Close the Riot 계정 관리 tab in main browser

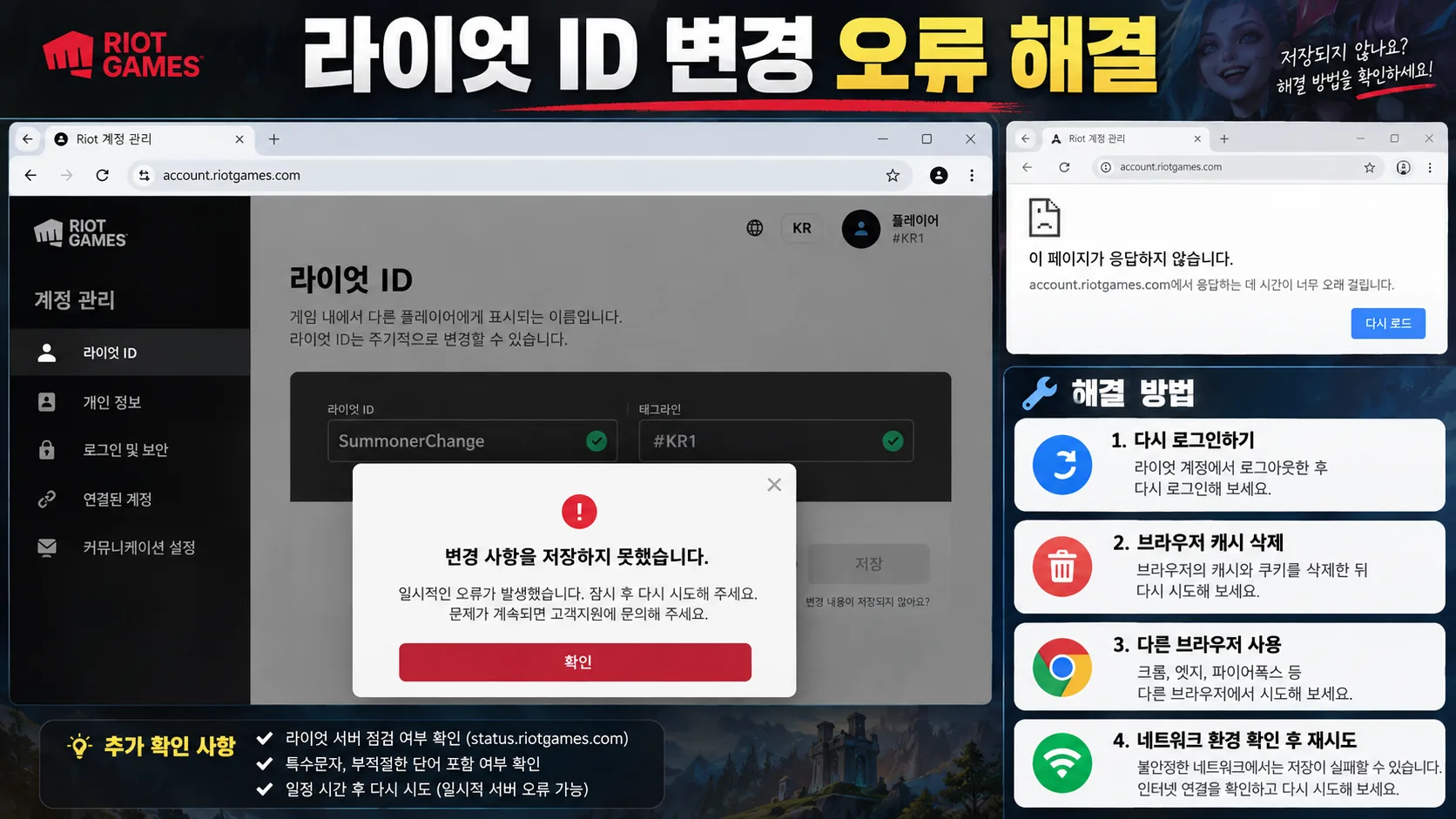pyautogui.click(x=239, y=139)
